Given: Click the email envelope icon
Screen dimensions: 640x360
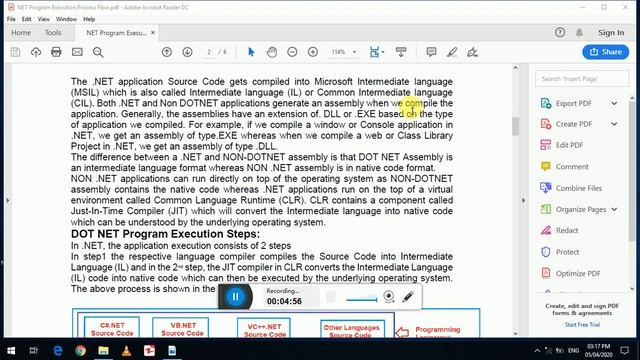Looking at the screenshot, I should (77, 52).
